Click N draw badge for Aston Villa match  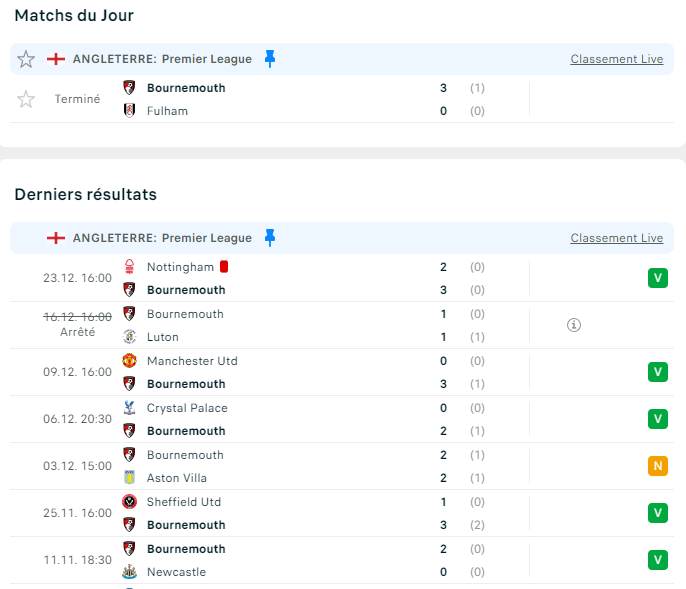[x=658, y=466]
